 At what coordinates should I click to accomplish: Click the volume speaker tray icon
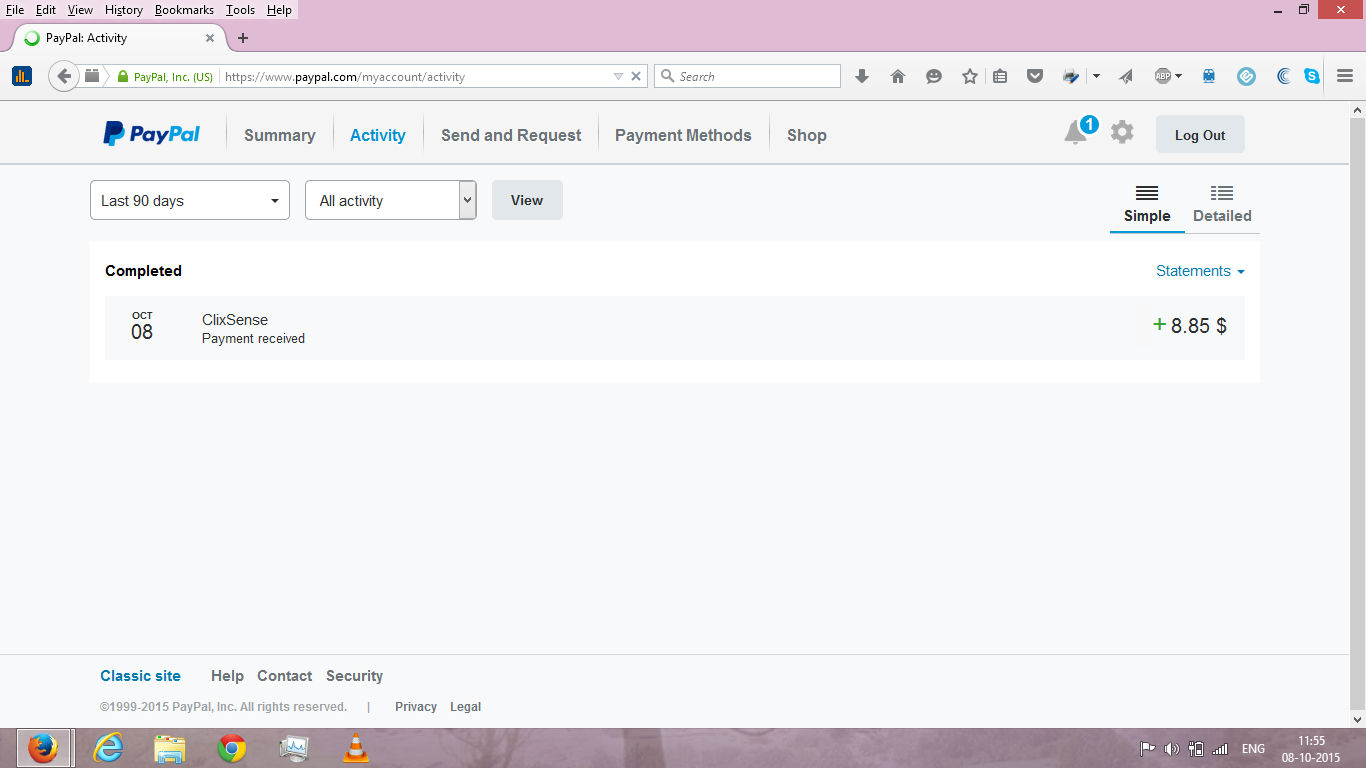(x=1172, y=749)
